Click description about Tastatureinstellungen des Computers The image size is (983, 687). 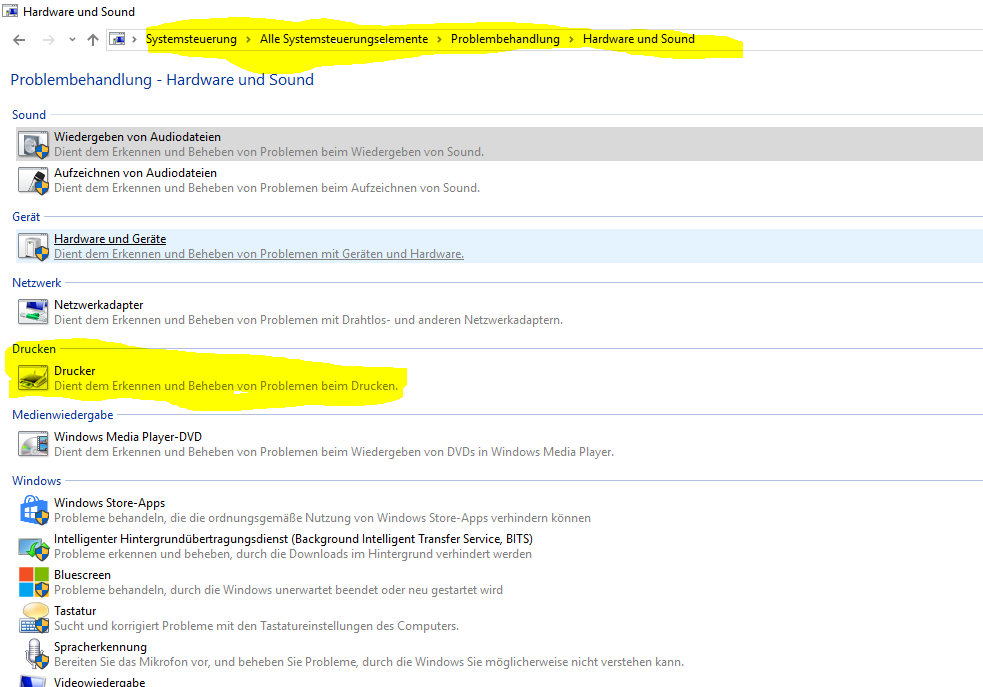pyautogui.click(x=256, y=626)
